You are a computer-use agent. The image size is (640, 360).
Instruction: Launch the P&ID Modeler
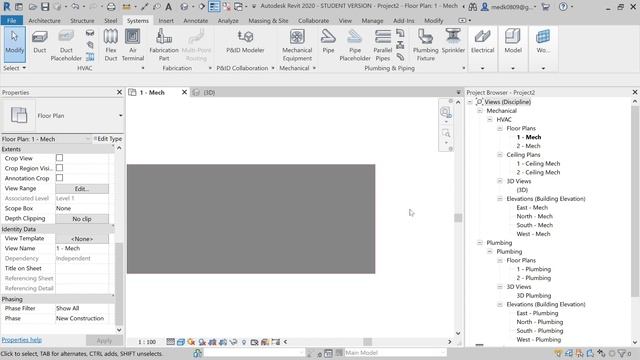(245, 42)
